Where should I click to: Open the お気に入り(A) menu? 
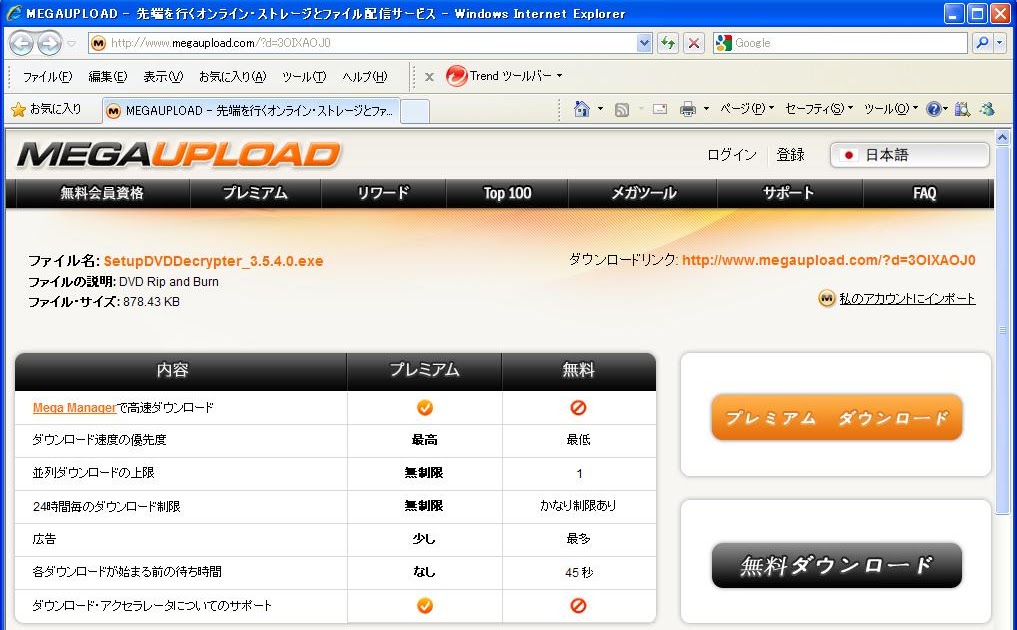232,77
